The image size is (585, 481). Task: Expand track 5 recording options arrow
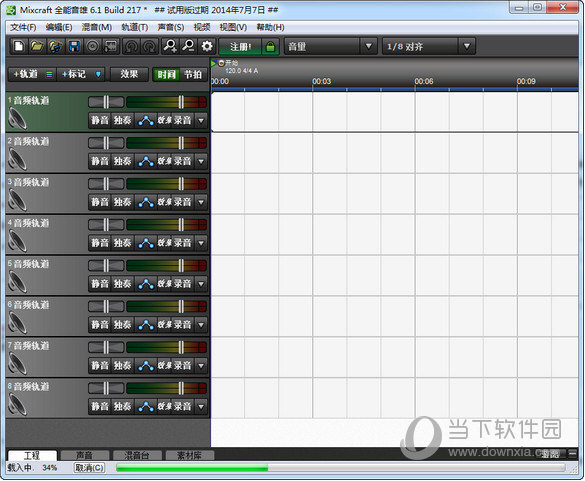click(x=201, y=284)
